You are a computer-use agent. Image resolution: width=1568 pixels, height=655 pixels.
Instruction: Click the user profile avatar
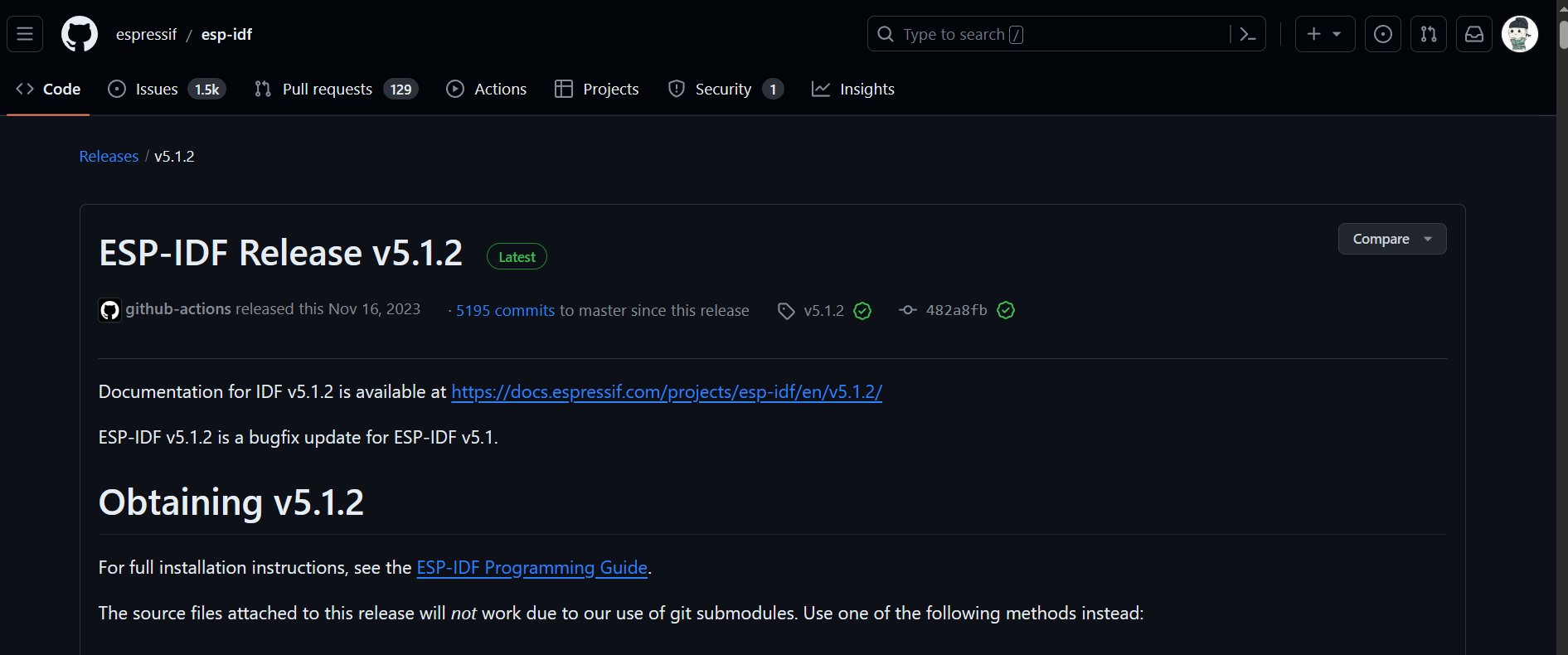(1519, 34)
